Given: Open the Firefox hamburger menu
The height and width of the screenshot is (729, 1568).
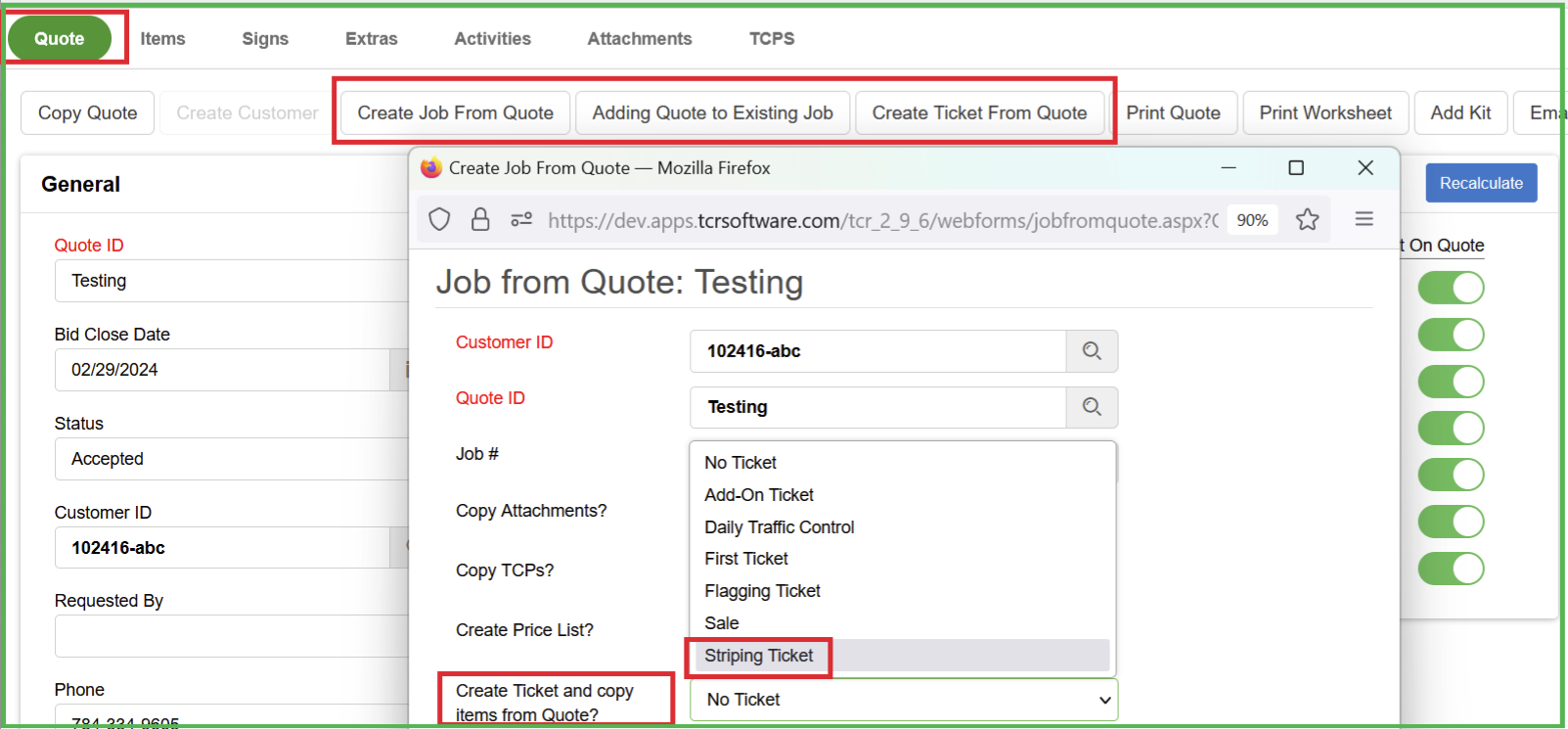Looking at the screenshot, I should (1364, 219).
